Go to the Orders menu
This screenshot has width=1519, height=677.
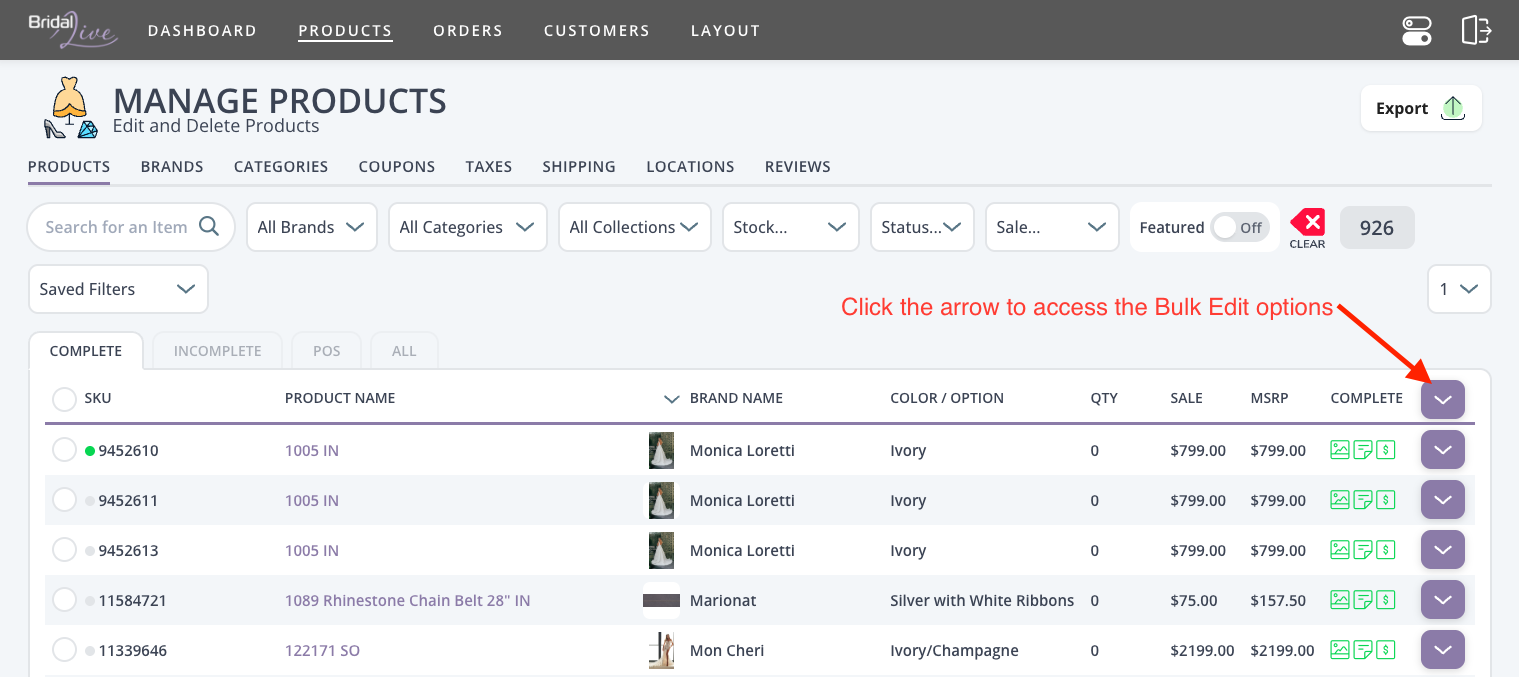[468, 31]
